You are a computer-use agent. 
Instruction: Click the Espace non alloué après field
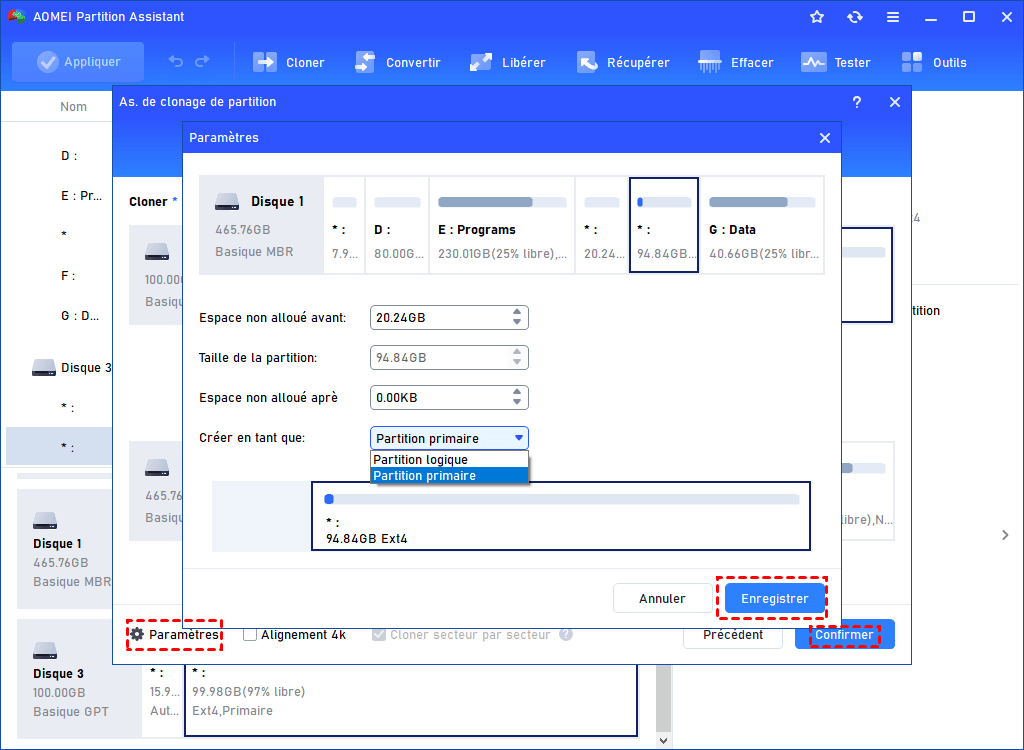point(449,397)
